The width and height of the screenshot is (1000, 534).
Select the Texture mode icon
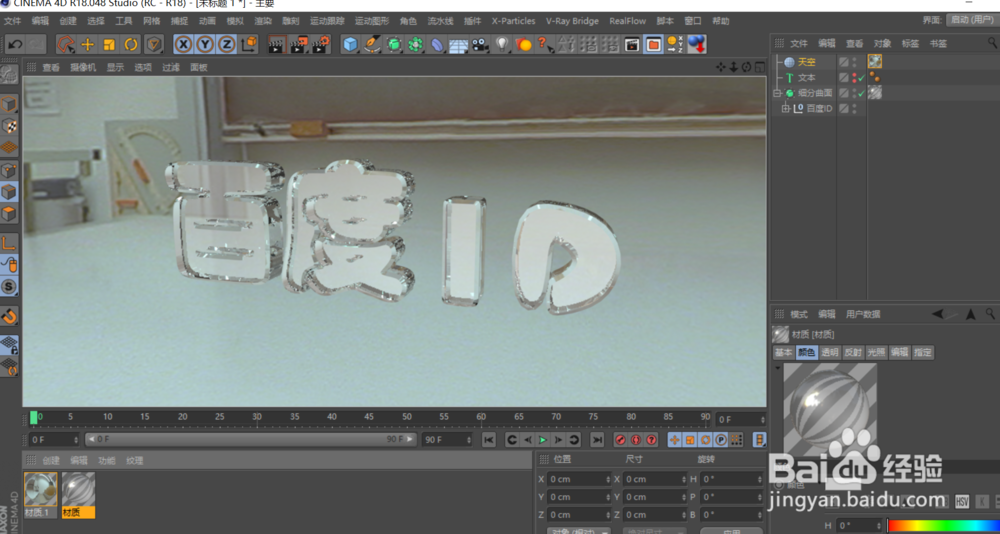[x=8, y=126]
